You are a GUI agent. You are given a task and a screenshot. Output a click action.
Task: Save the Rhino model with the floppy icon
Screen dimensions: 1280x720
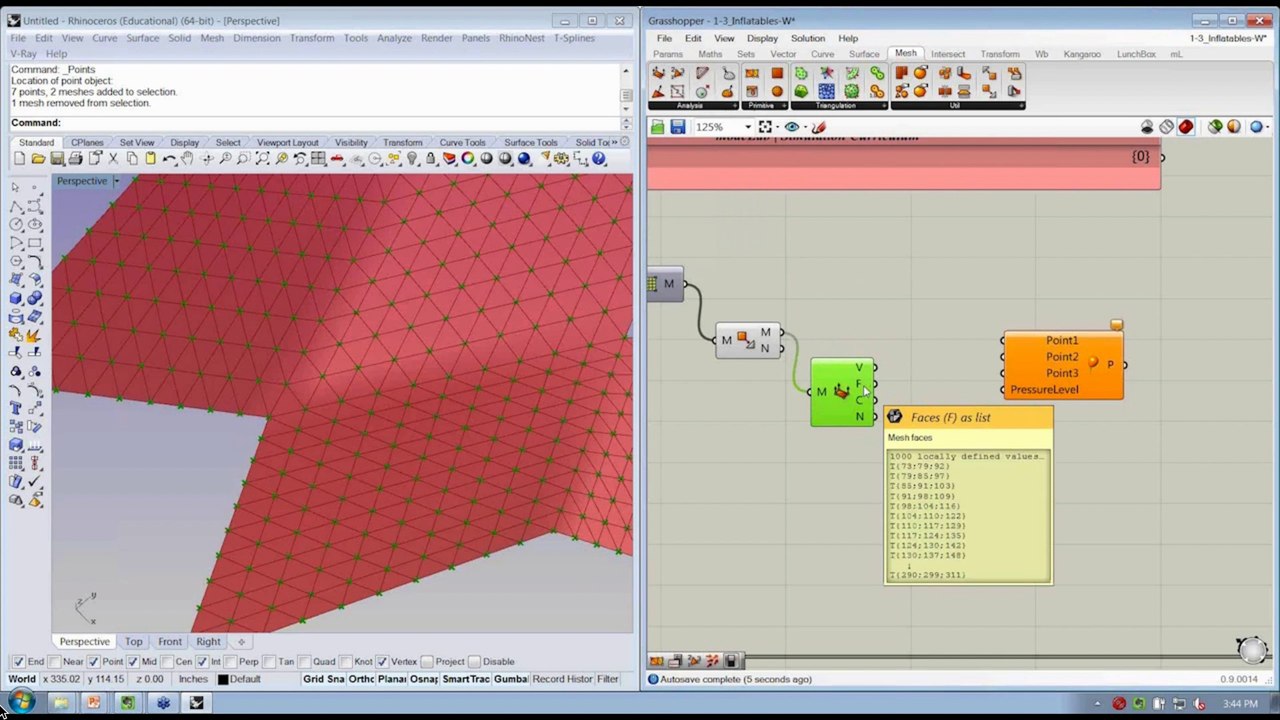tap(57, 159)
